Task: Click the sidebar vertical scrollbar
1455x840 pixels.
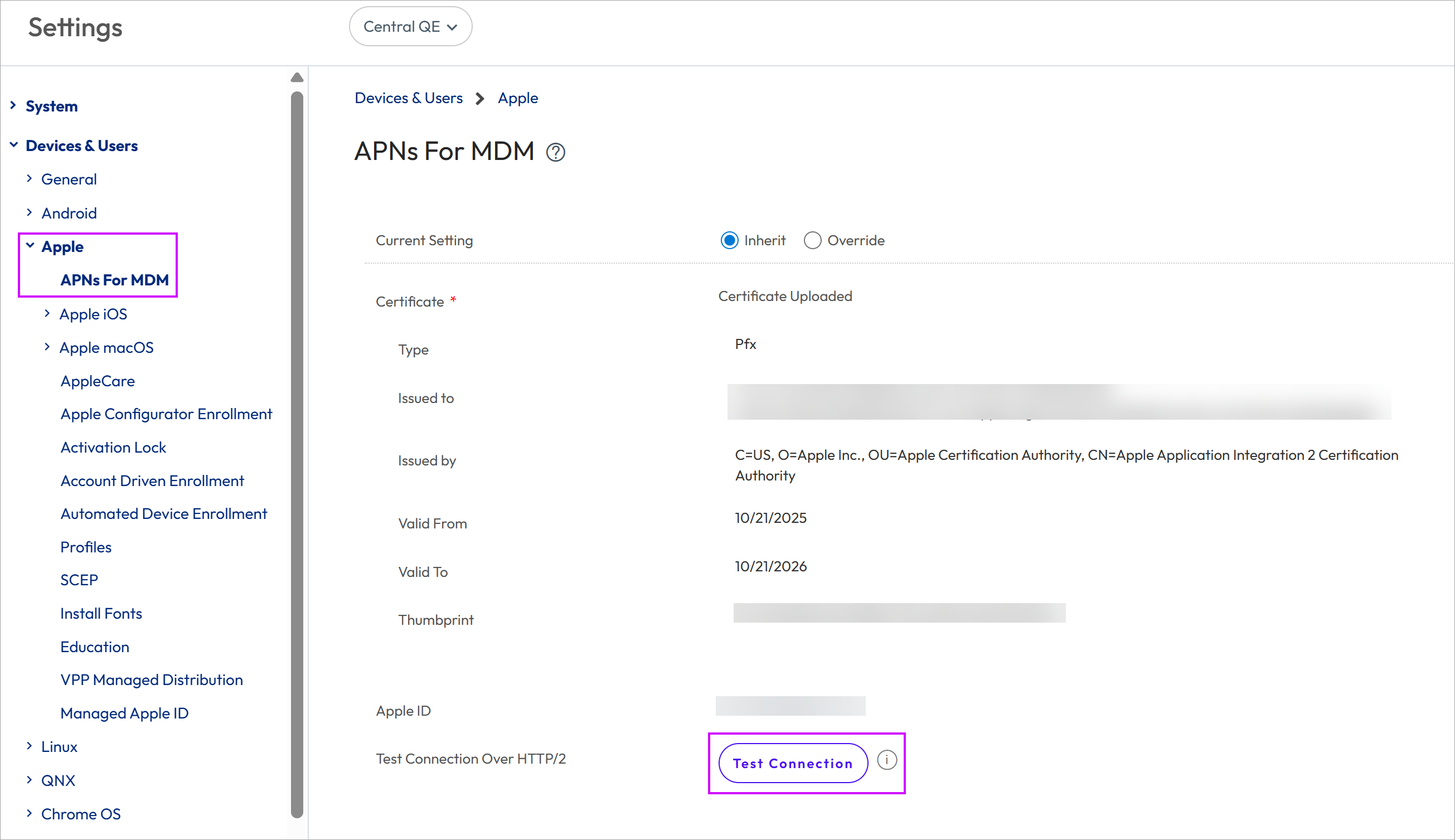Action: point(297,455)
